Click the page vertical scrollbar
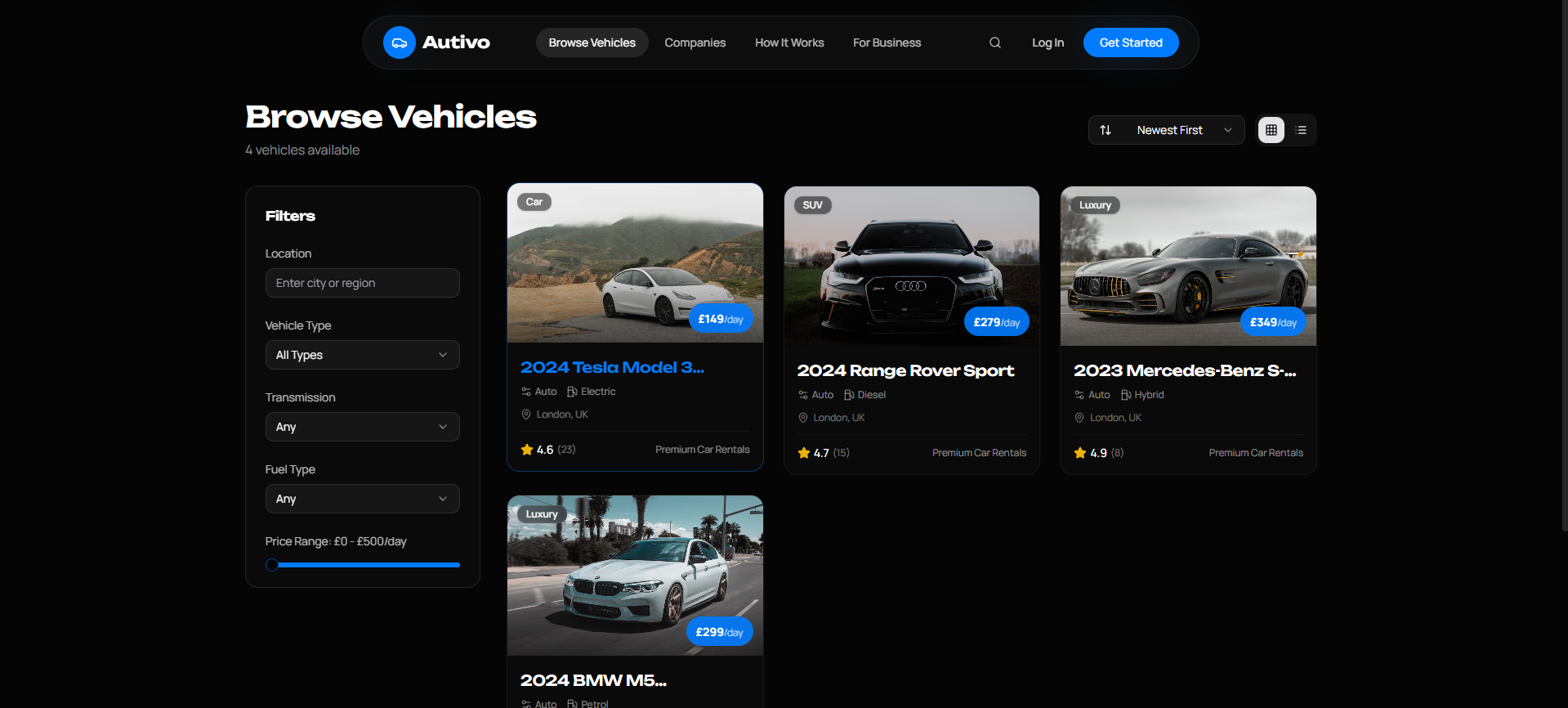This screenshot has width=1568, height=708. click(1564, 266)
